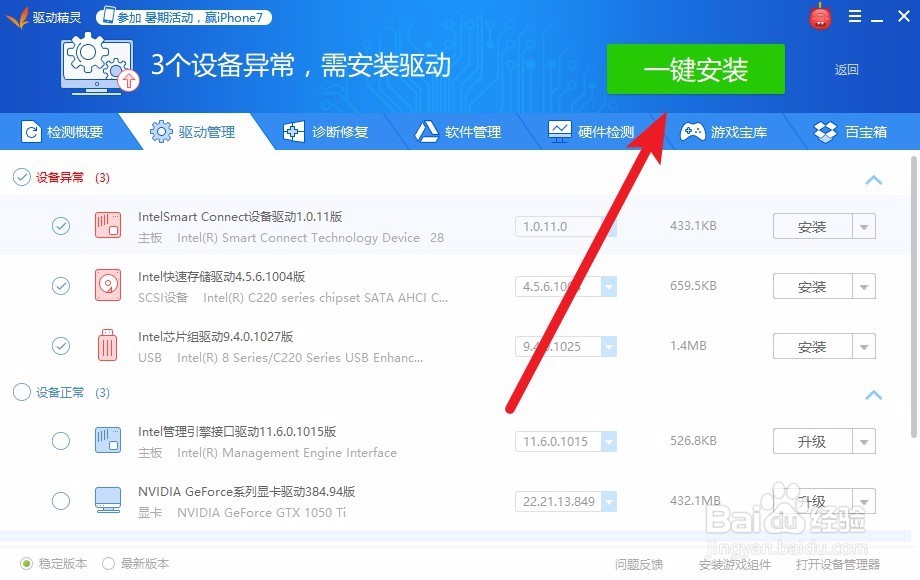
Task: Select the 最新版本 radio button
Action: pos(108,564)
